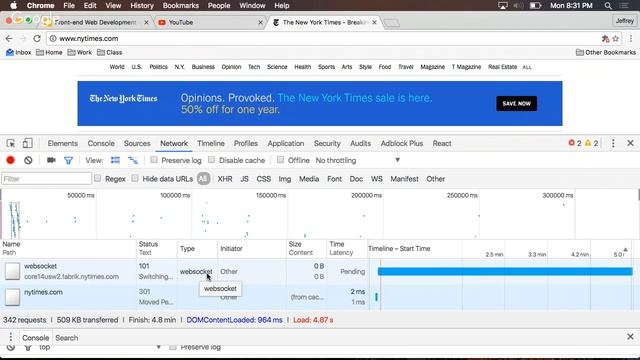
Task: Switch to the YouTube browser tab
Action: [x=210, y=22]
